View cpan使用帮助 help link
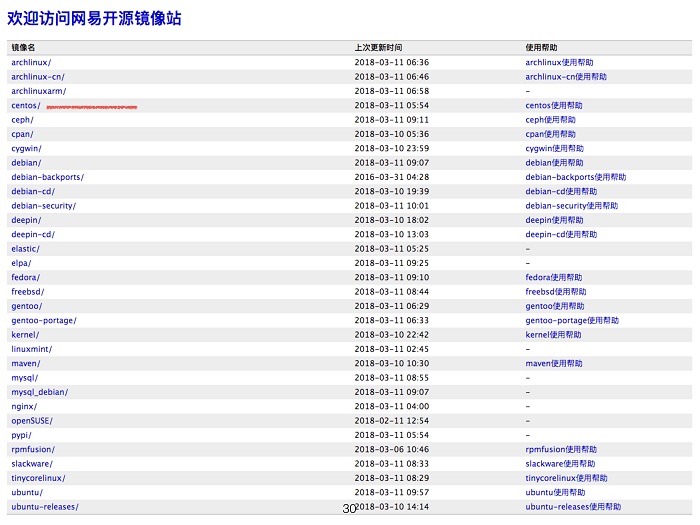 550,134
